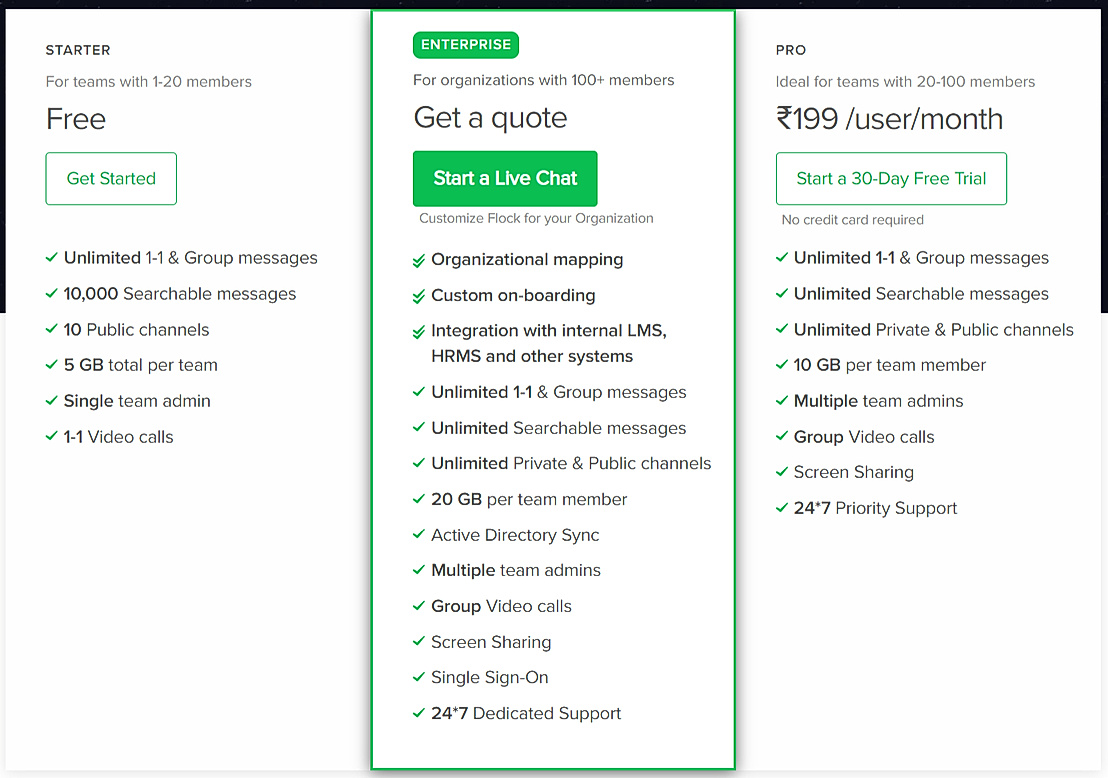Click checkmark next to Single Sign-On
Screen dimensions: 1108x778
click(419, 678)
